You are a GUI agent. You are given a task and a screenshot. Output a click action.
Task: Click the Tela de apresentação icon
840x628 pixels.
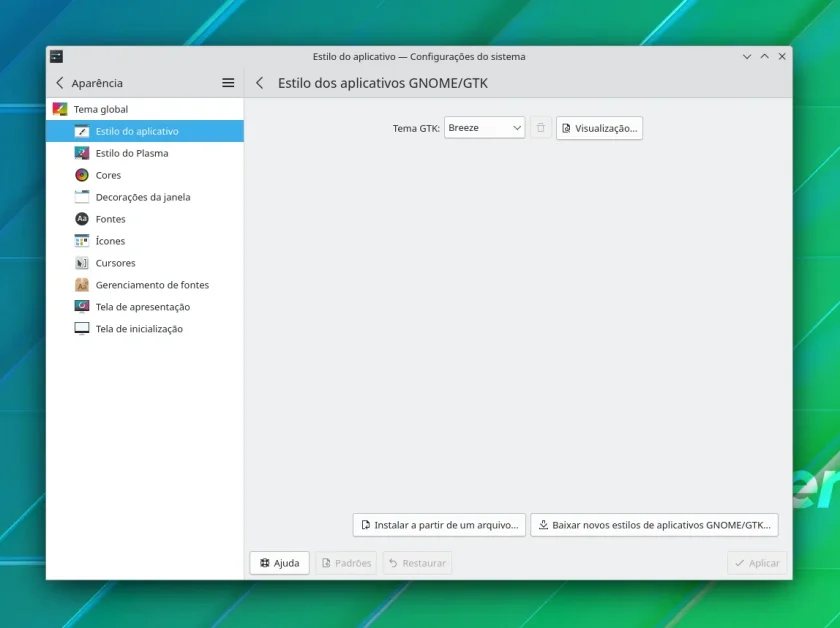[81, 307]
